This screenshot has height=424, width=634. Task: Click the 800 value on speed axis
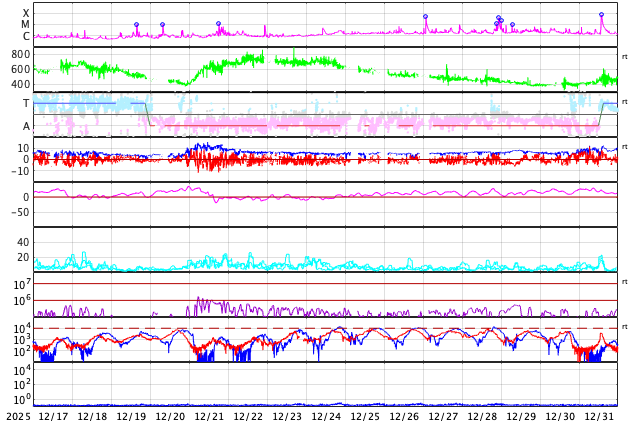[x=21, y=54]
